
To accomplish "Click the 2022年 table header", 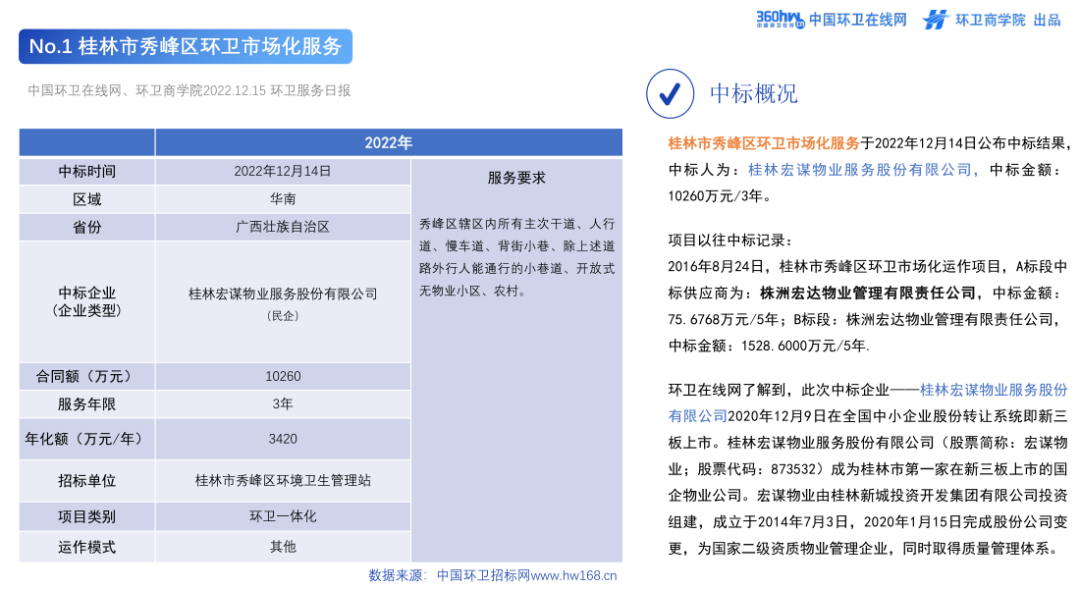I will [388, 143].
